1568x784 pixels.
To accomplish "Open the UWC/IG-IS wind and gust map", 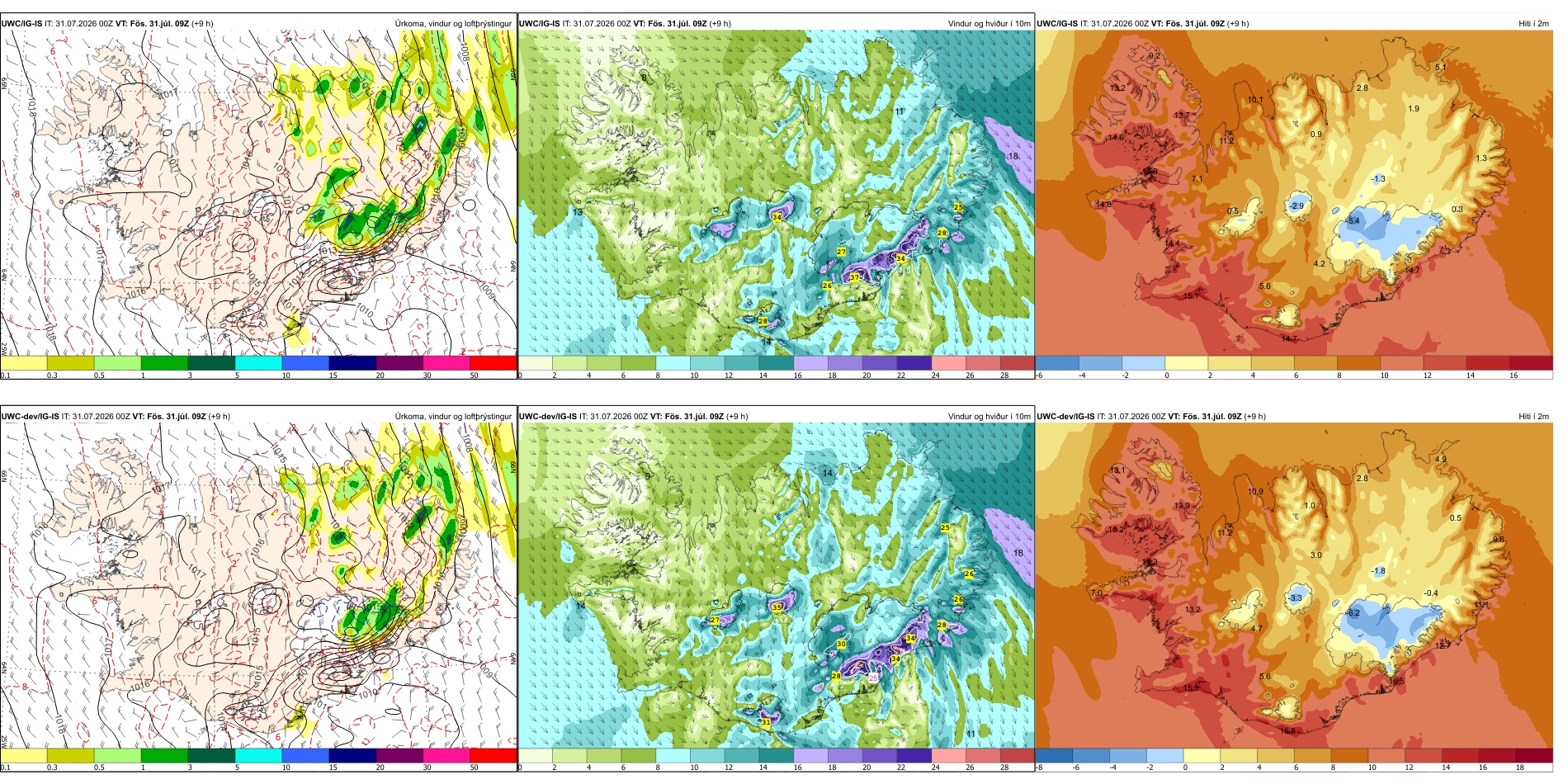I will (776, 197).
